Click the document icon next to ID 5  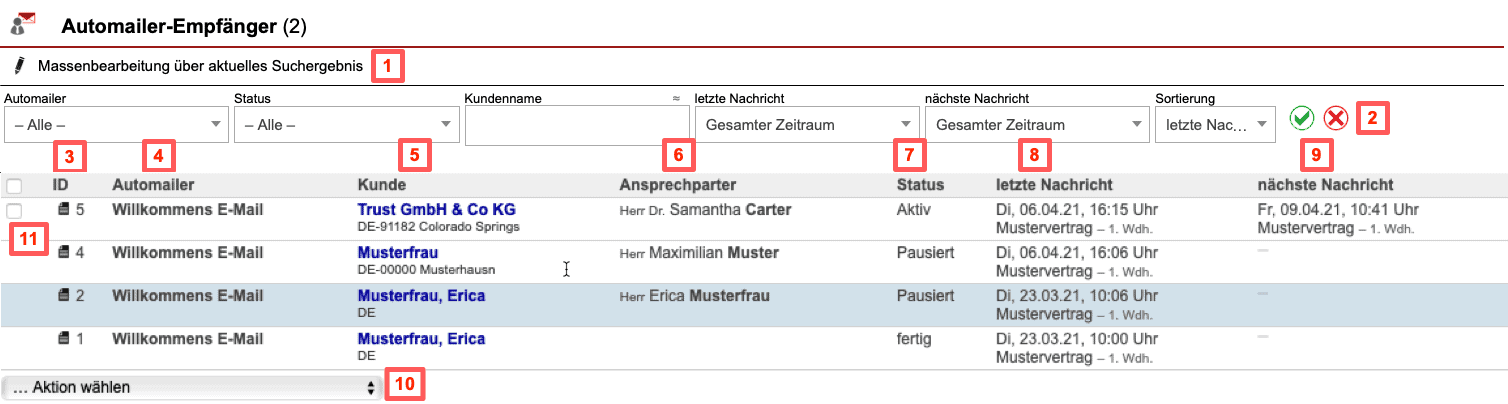coord(65,210)
